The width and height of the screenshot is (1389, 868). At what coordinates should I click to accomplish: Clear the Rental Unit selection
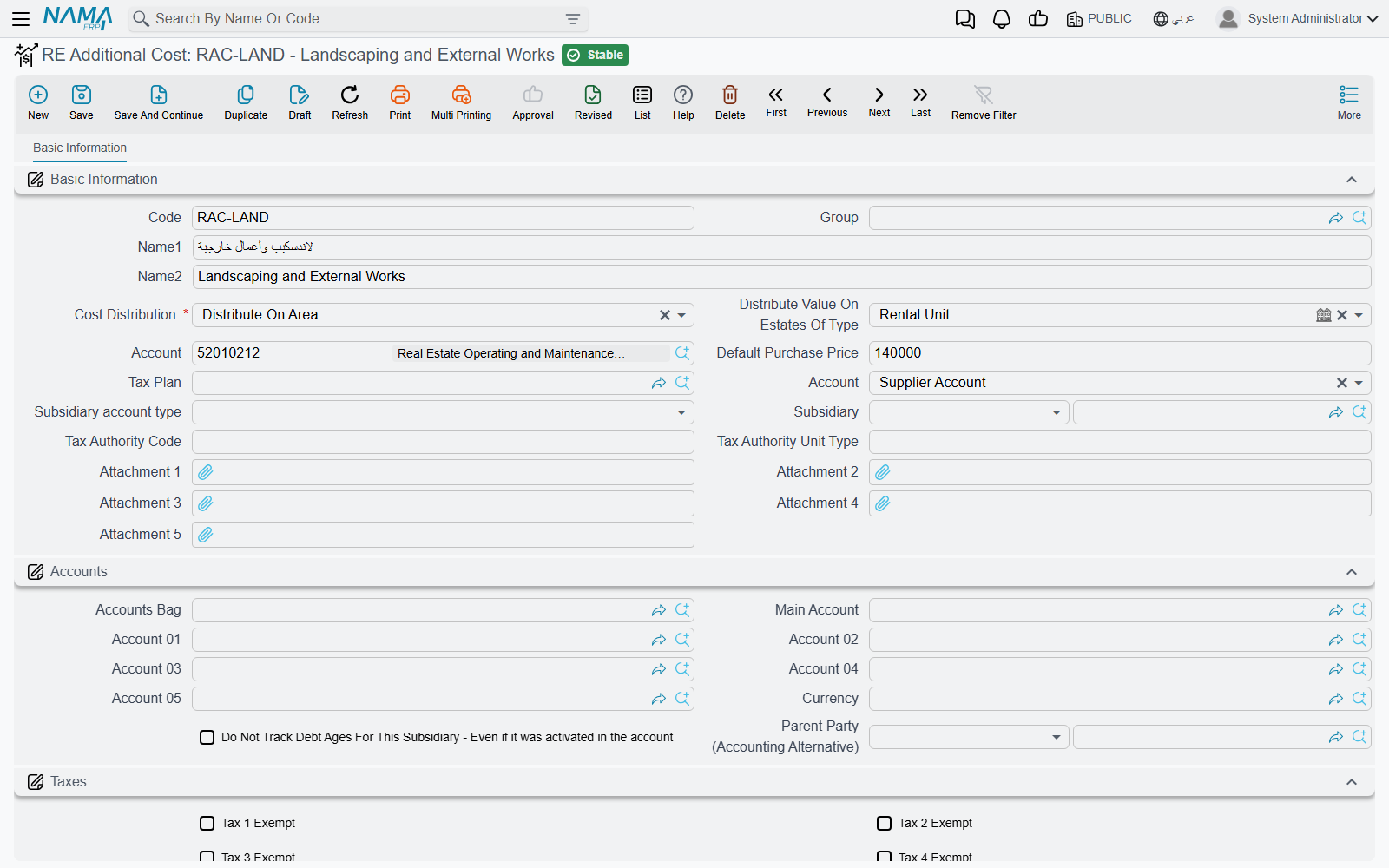(x=1341, y=315)
